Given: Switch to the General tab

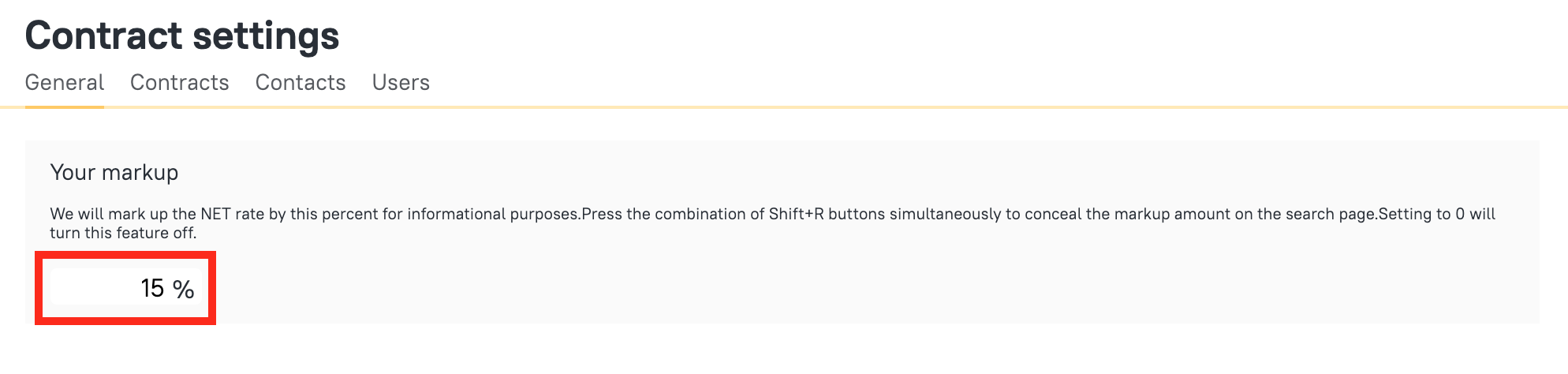Looking at the screenshot, I should [x=65, y=83].
